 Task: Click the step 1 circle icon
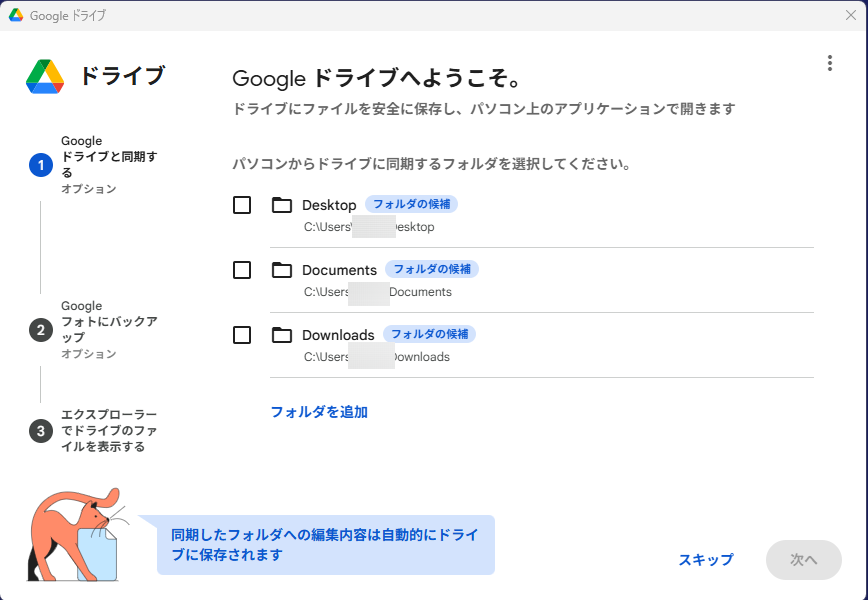click(41, 165)
